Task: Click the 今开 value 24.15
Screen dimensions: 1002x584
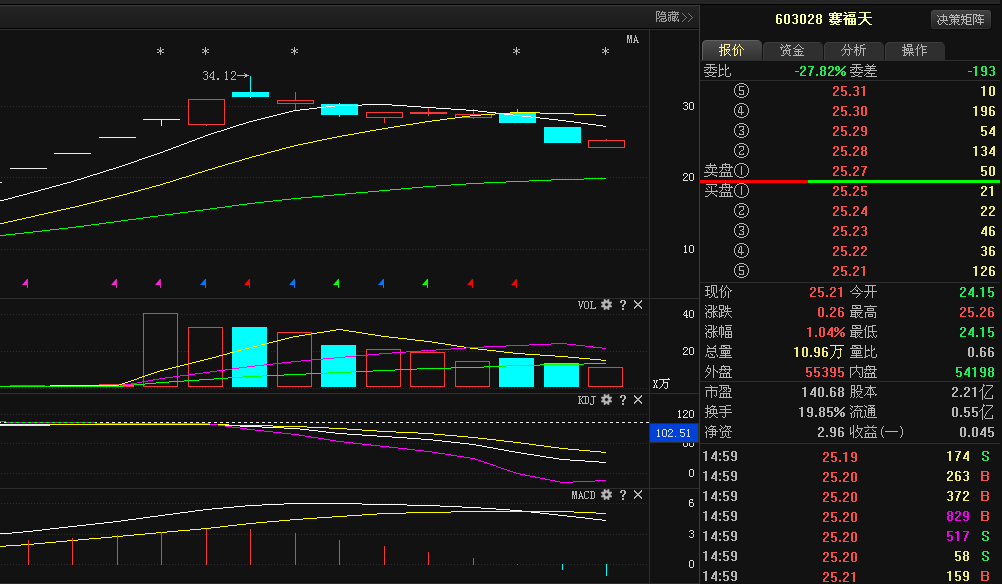Action: coord(976,293)
